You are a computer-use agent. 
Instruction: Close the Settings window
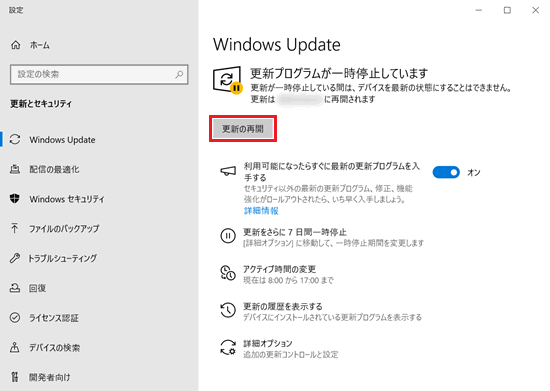coord(535,10)
